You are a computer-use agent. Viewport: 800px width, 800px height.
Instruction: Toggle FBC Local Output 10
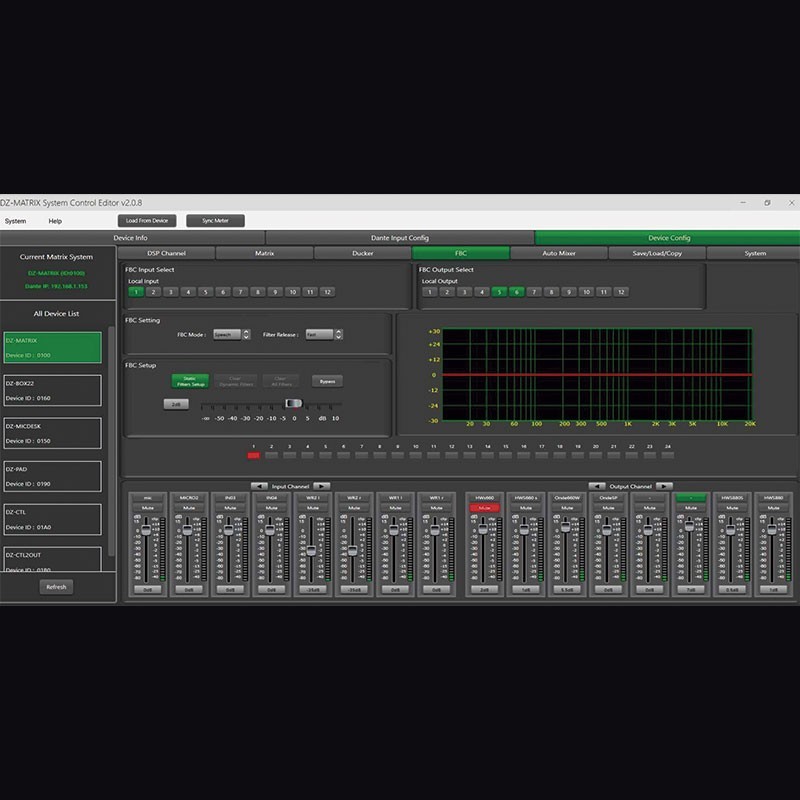pos(586,292)
